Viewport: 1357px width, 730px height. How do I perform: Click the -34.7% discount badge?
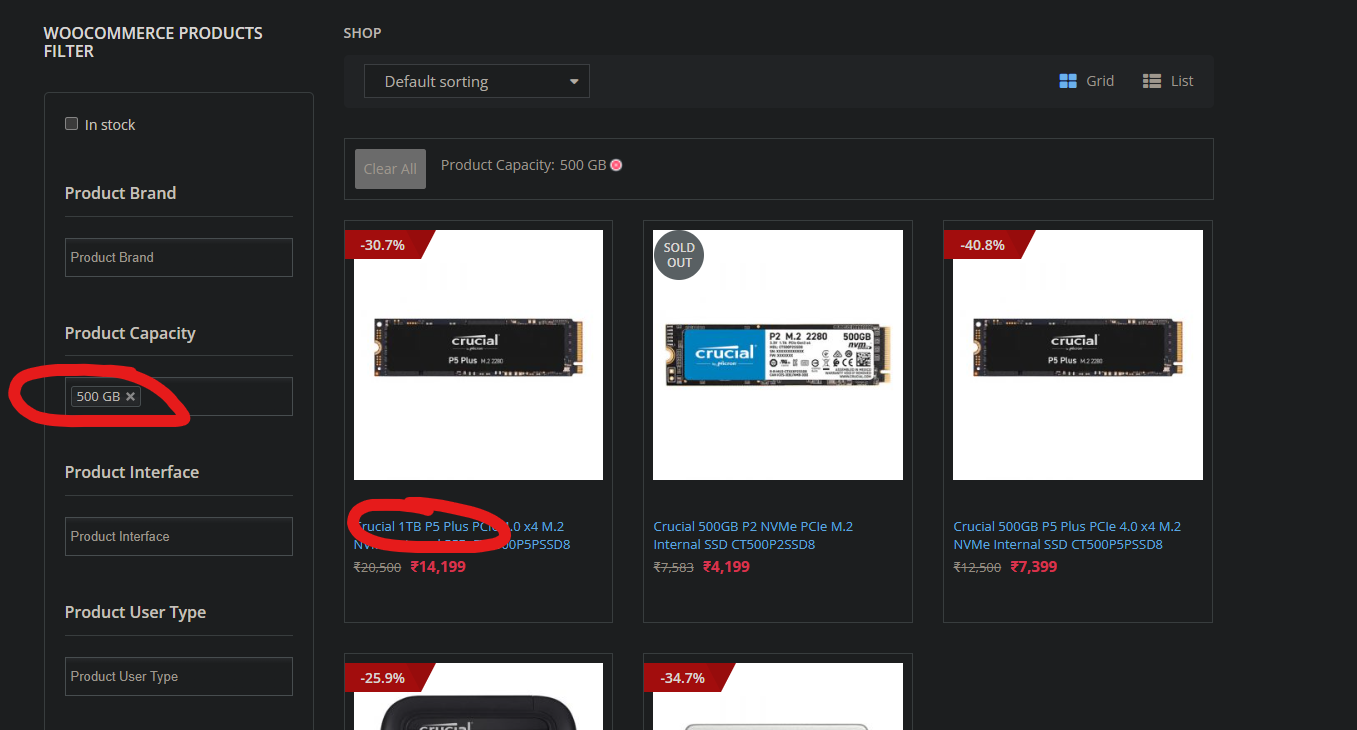pyautogui.click(x=687, y=677)
